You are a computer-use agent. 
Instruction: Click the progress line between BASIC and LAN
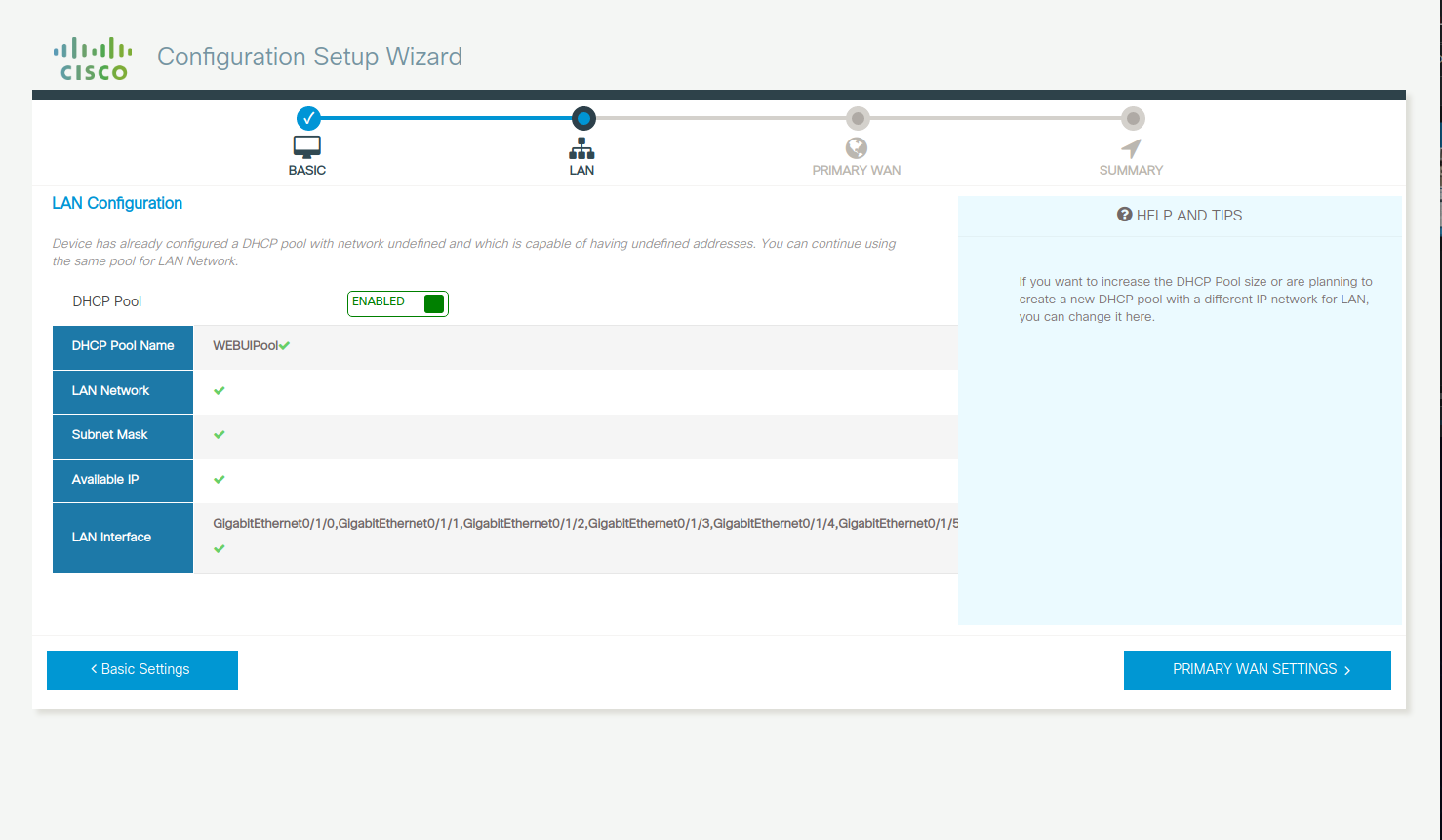[x=444, y=118]
